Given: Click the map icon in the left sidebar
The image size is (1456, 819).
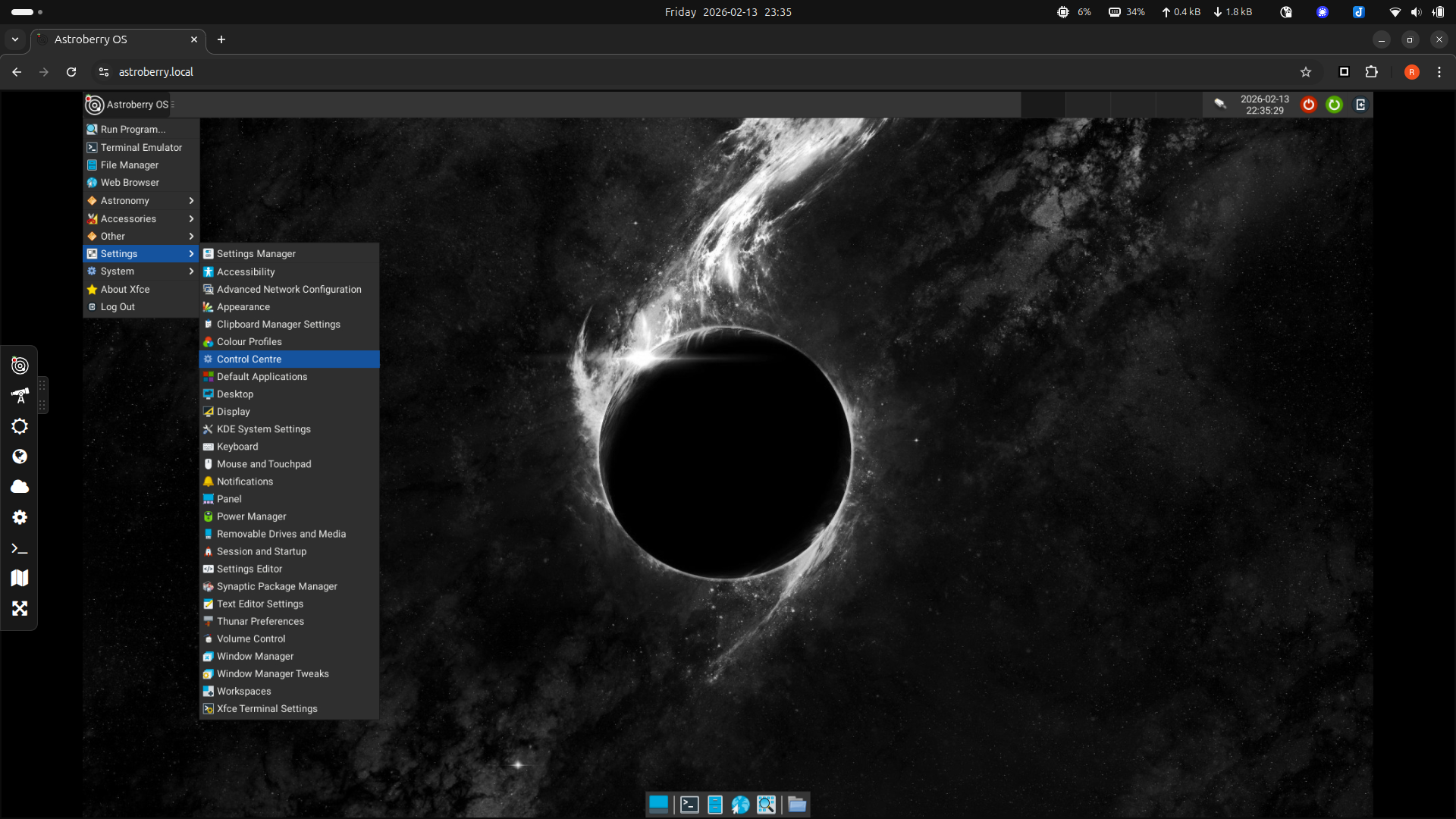Looking at the screenshot, I should point(20,578).
